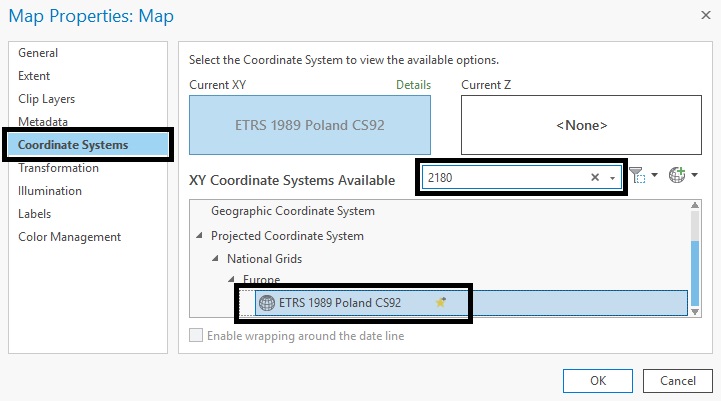Collapse the National Grids tree node
This screenshot has width=721, height=402.
pyautogui.click(x=216, y=259)
